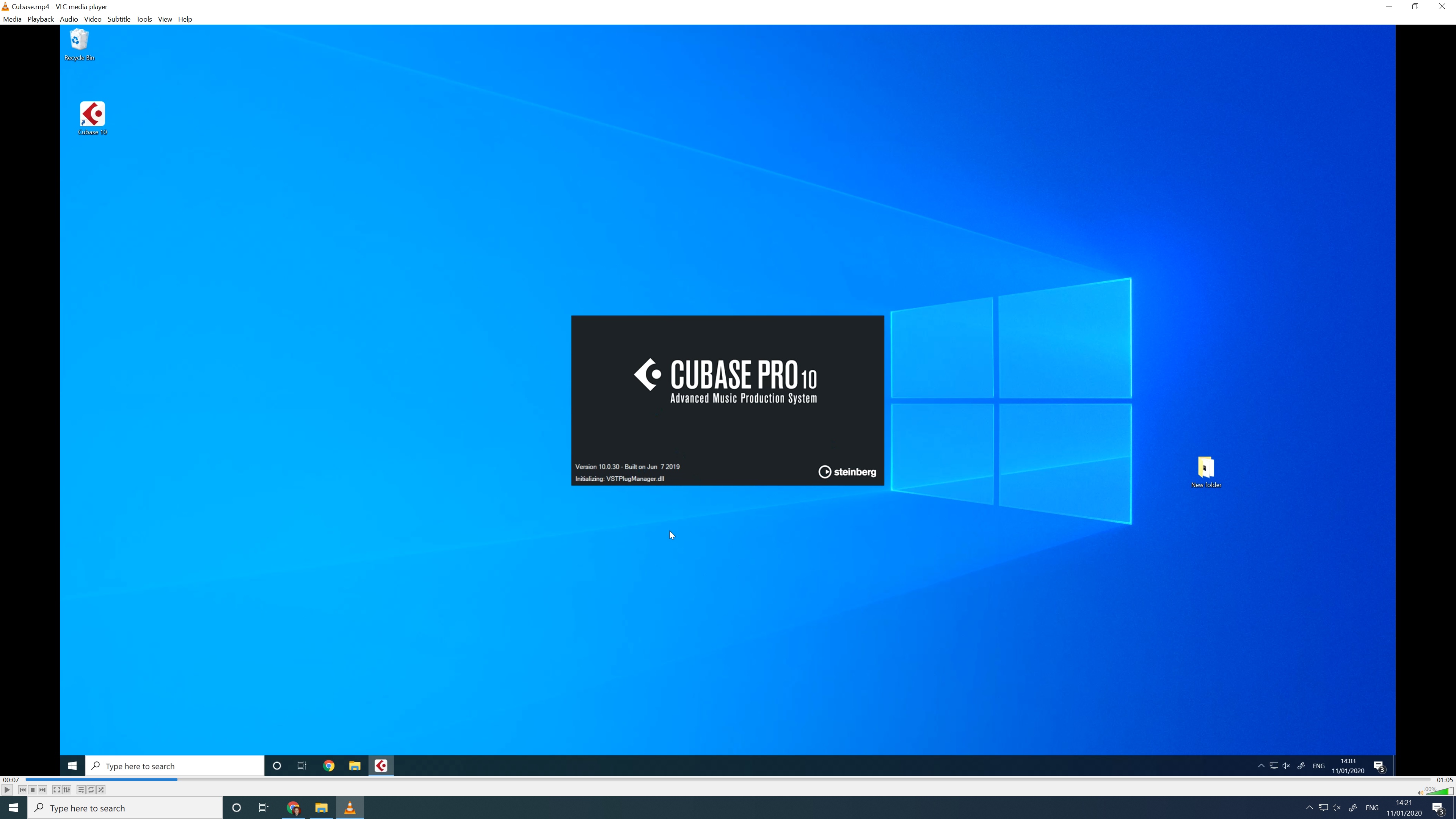The width and height of the screenshot is (1456, 819).
Task: Switch to Chrome on the real taskbar
Action: pos(293,808)
